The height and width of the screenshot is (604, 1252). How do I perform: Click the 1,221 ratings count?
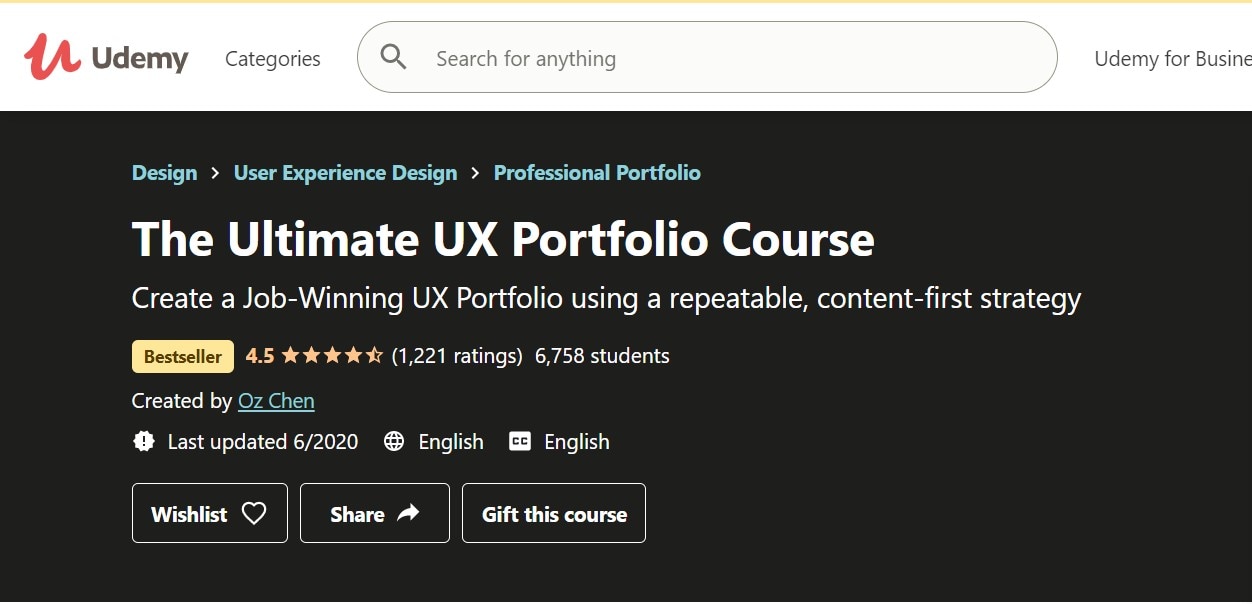click(457, 356)
